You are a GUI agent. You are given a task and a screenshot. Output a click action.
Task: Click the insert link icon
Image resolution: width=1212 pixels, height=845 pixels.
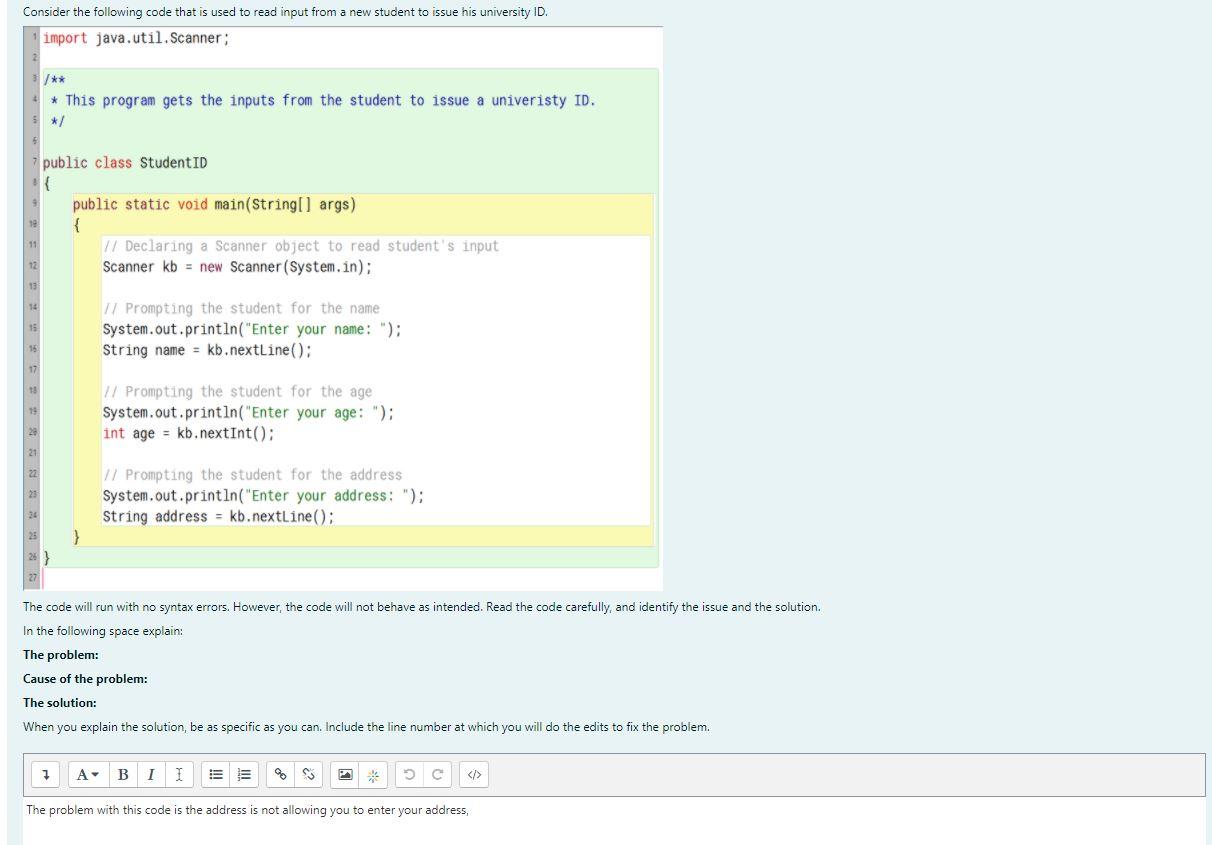click(281, 775)
